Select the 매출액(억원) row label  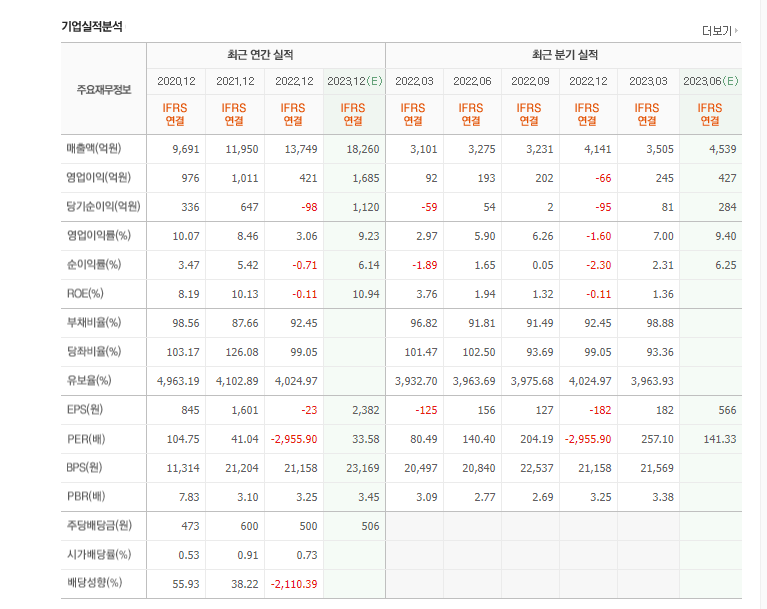pyautogui.click(x=94, y=148)
